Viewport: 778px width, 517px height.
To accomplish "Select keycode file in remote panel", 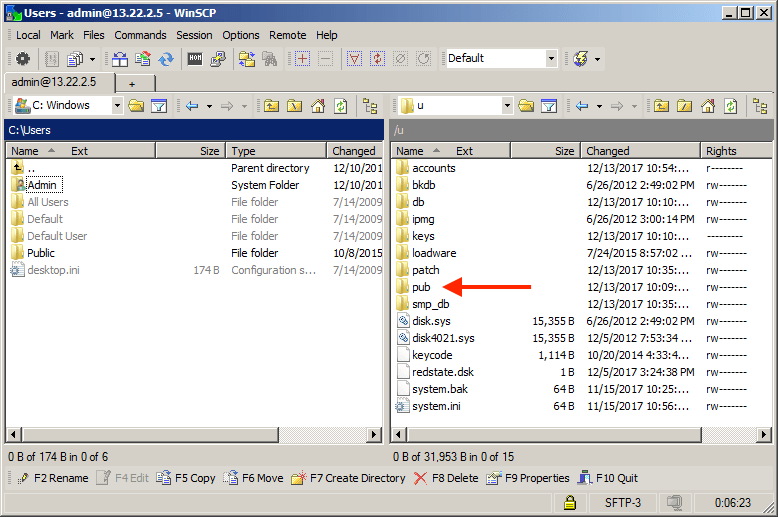I will tap(432, 355).
